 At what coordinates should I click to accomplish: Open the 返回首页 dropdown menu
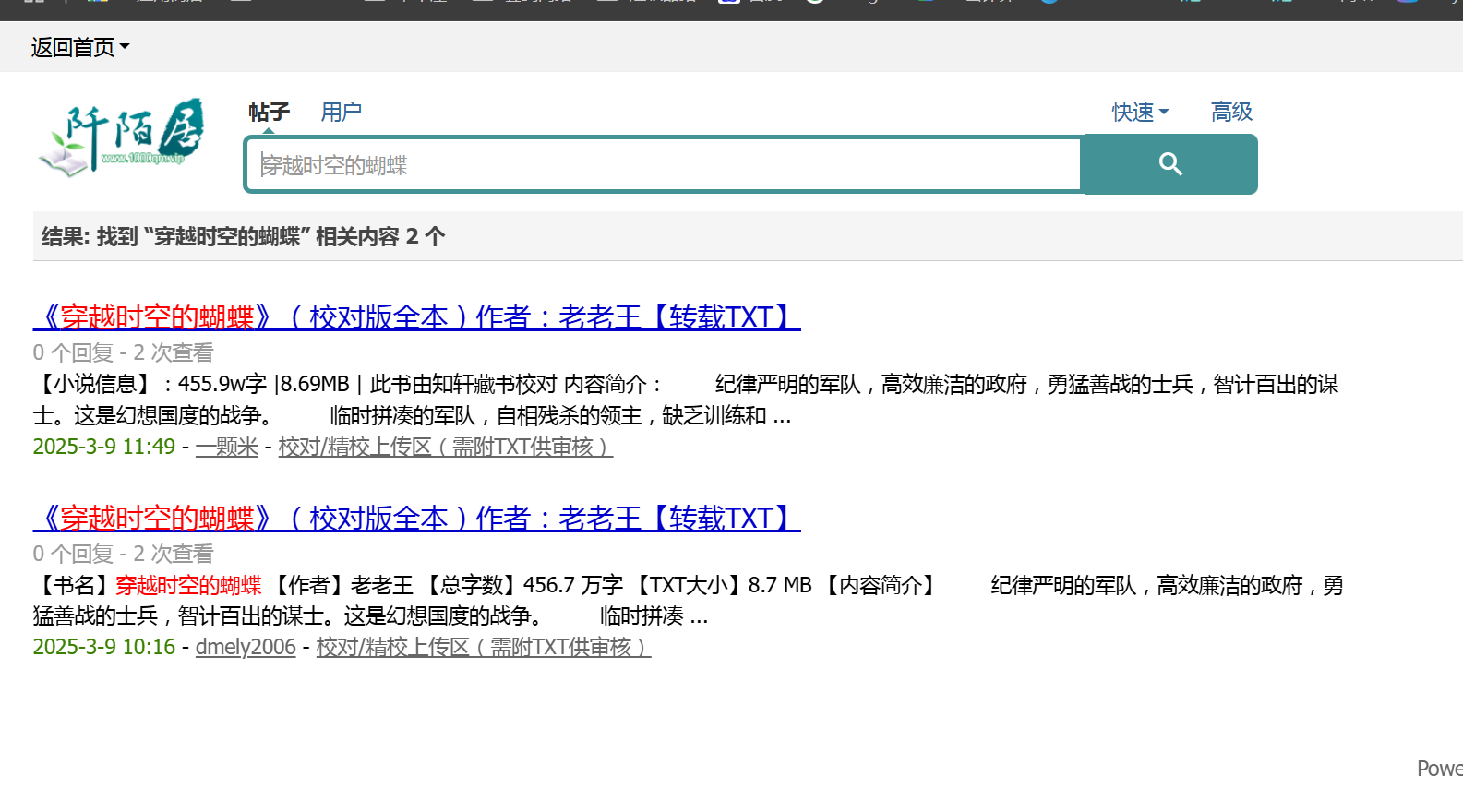click(80, 47)
